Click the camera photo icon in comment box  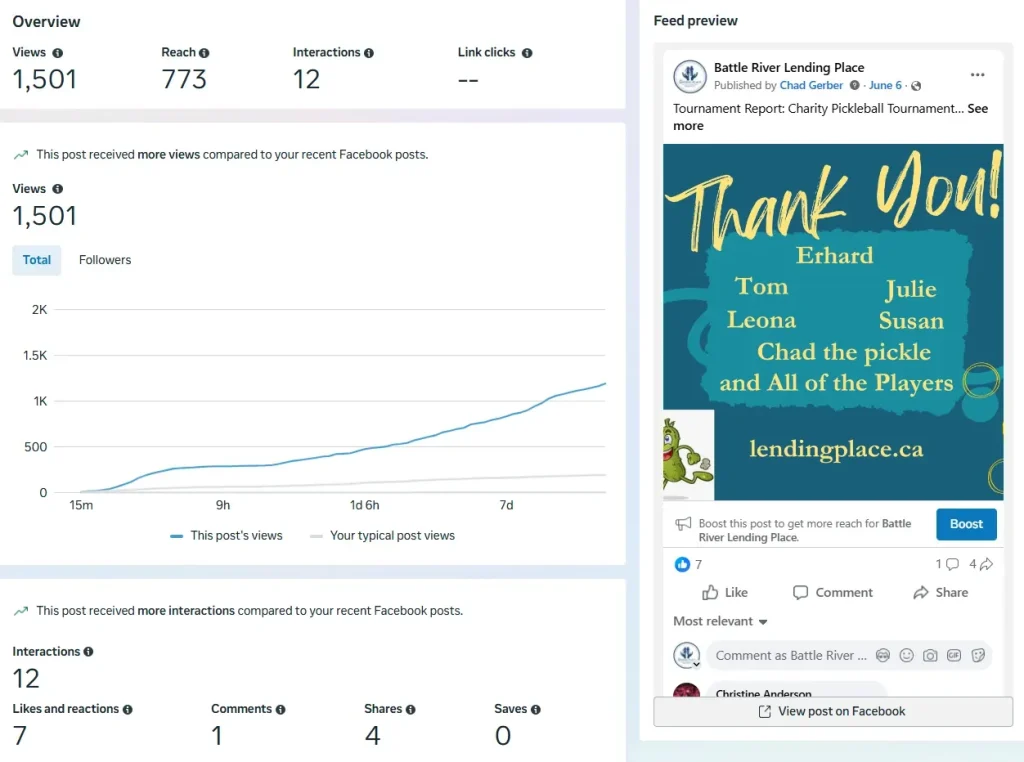point(930,656)
